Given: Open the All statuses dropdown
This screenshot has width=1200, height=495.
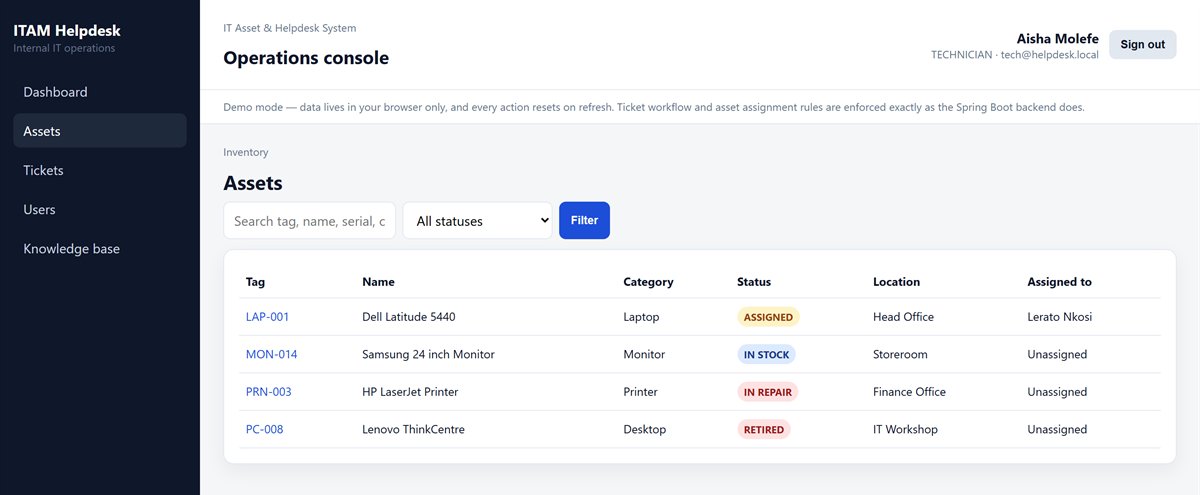Looking at the screenshot, I should pyautogui.click(x=478, y=221).
